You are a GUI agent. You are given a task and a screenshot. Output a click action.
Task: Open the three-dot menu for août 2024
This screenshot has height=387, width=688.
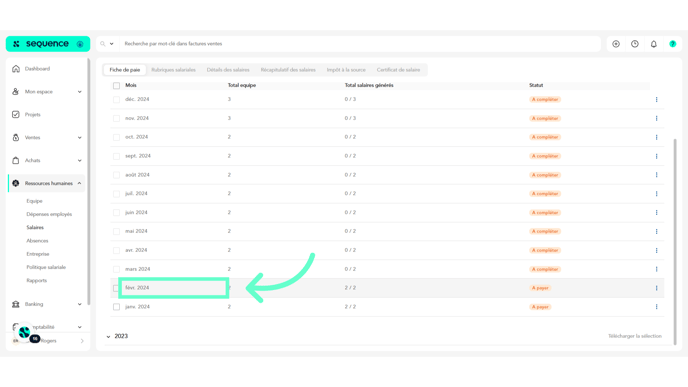[x=656, y=175]
